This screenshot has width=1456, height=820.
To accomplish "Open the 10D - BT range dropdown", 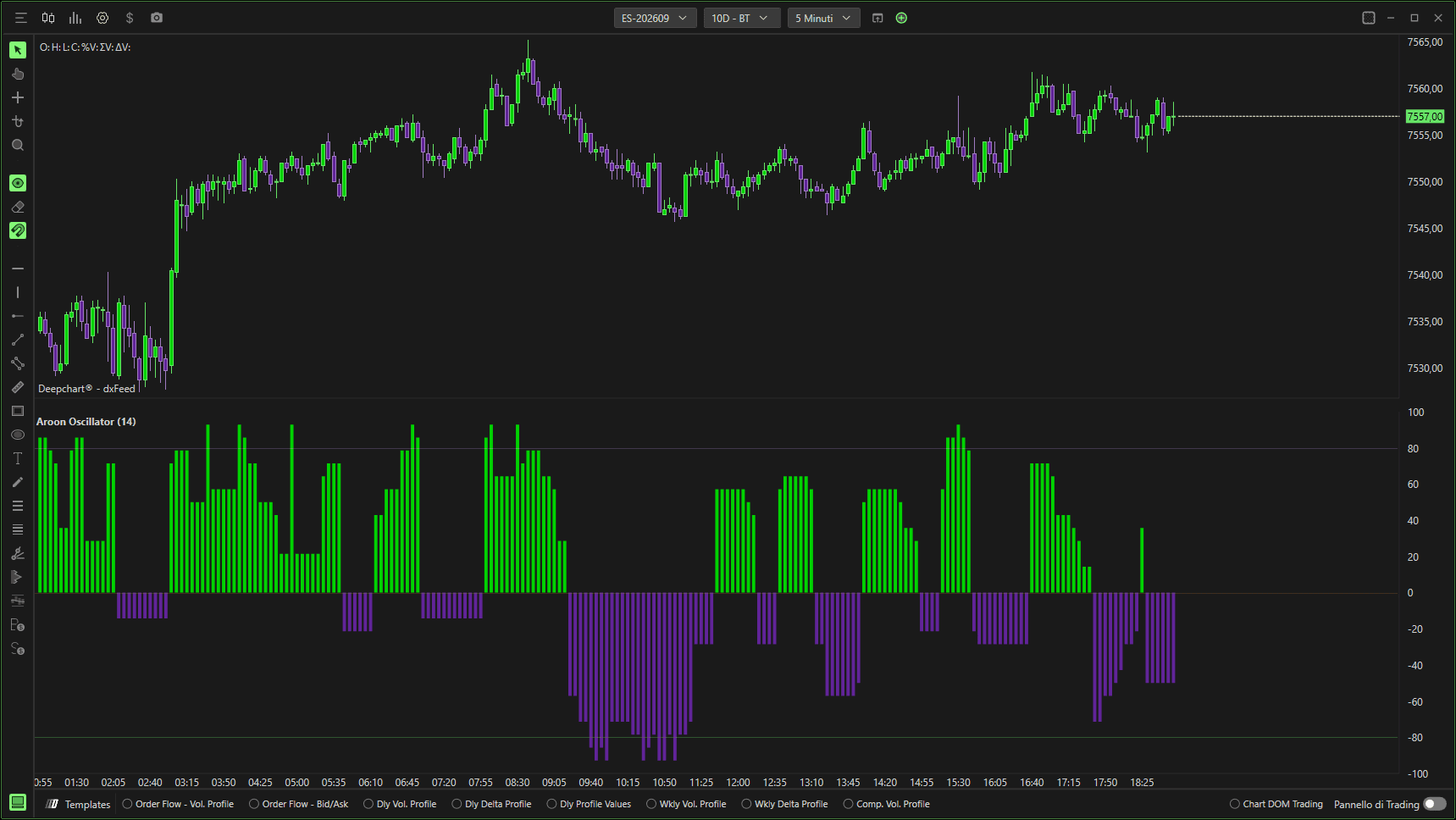I will (742, 18).
